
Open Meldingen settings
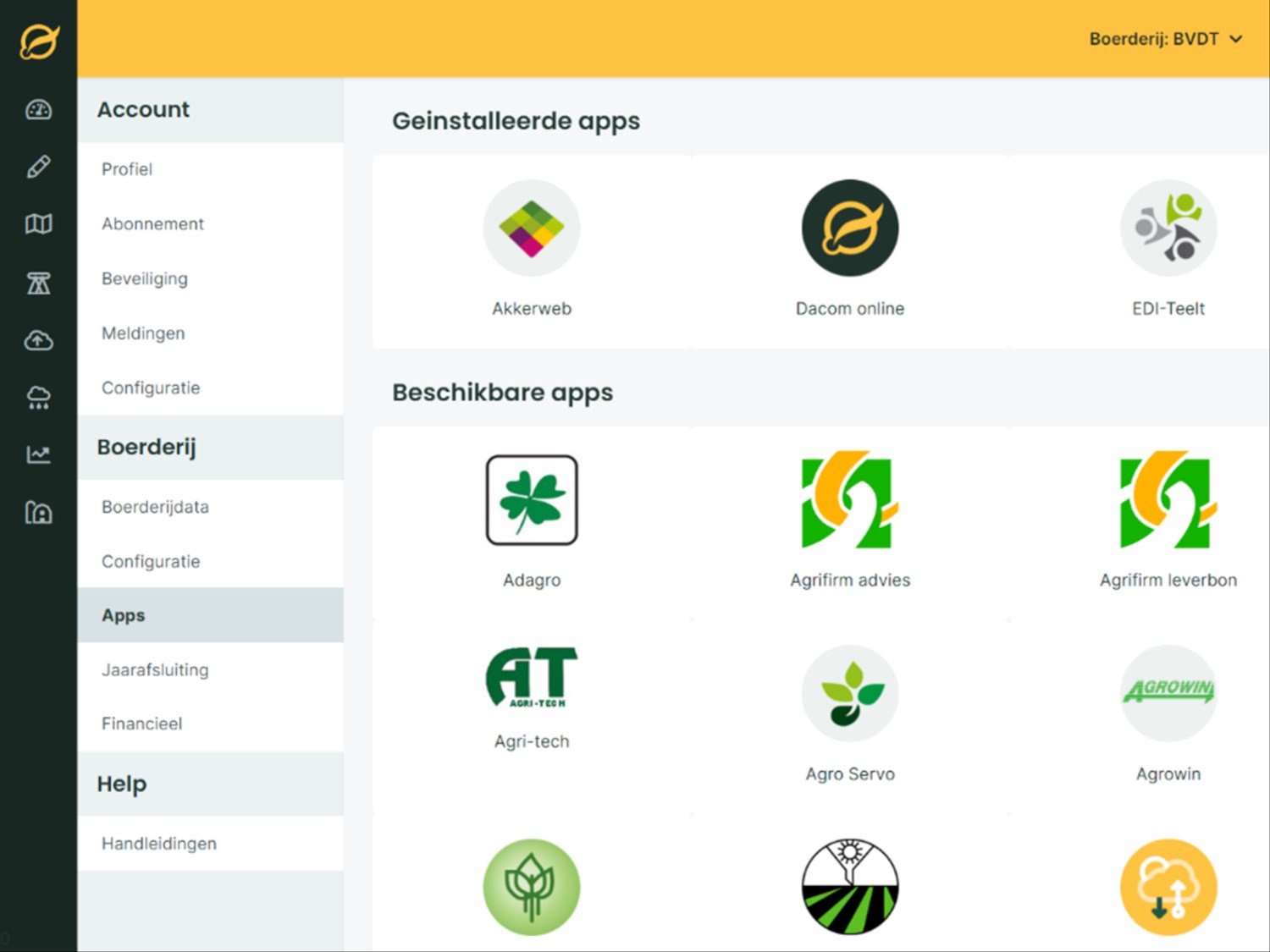pyautogui.click(x=211, y=333)
